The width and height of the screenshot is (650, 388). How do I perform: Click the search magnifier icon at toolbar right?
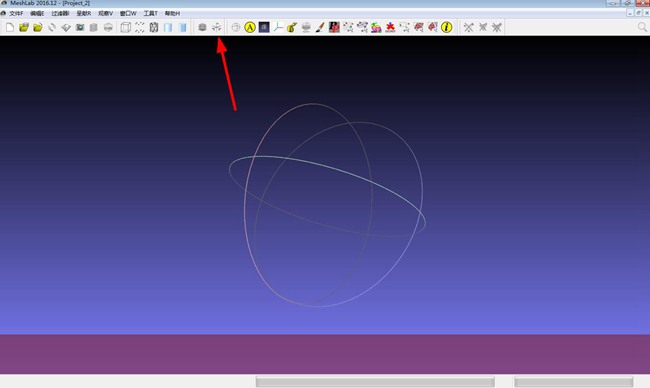[x=642, y=27]
